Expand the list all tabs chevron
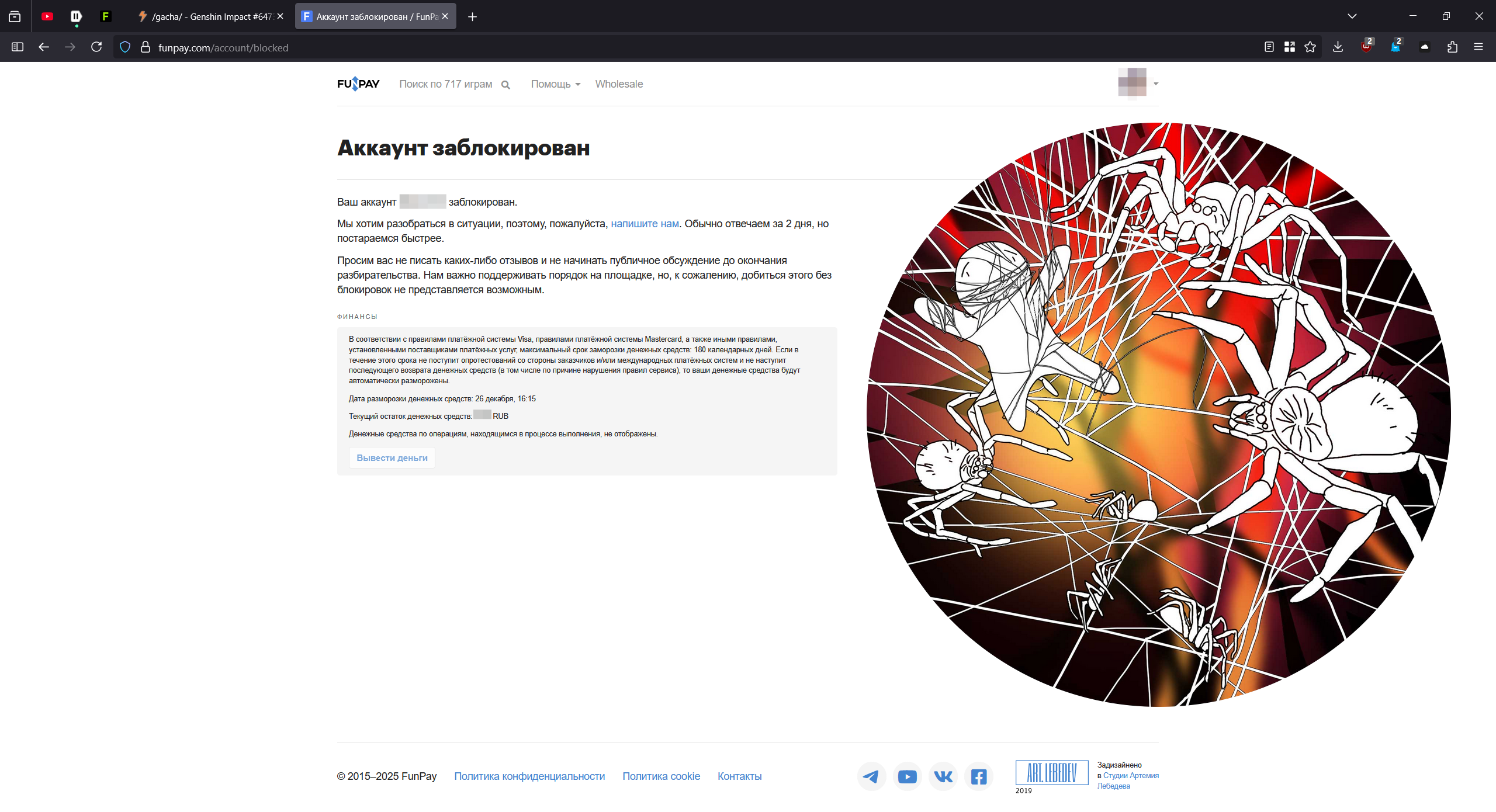The image size is (1496, 812). coord(1352,16)
